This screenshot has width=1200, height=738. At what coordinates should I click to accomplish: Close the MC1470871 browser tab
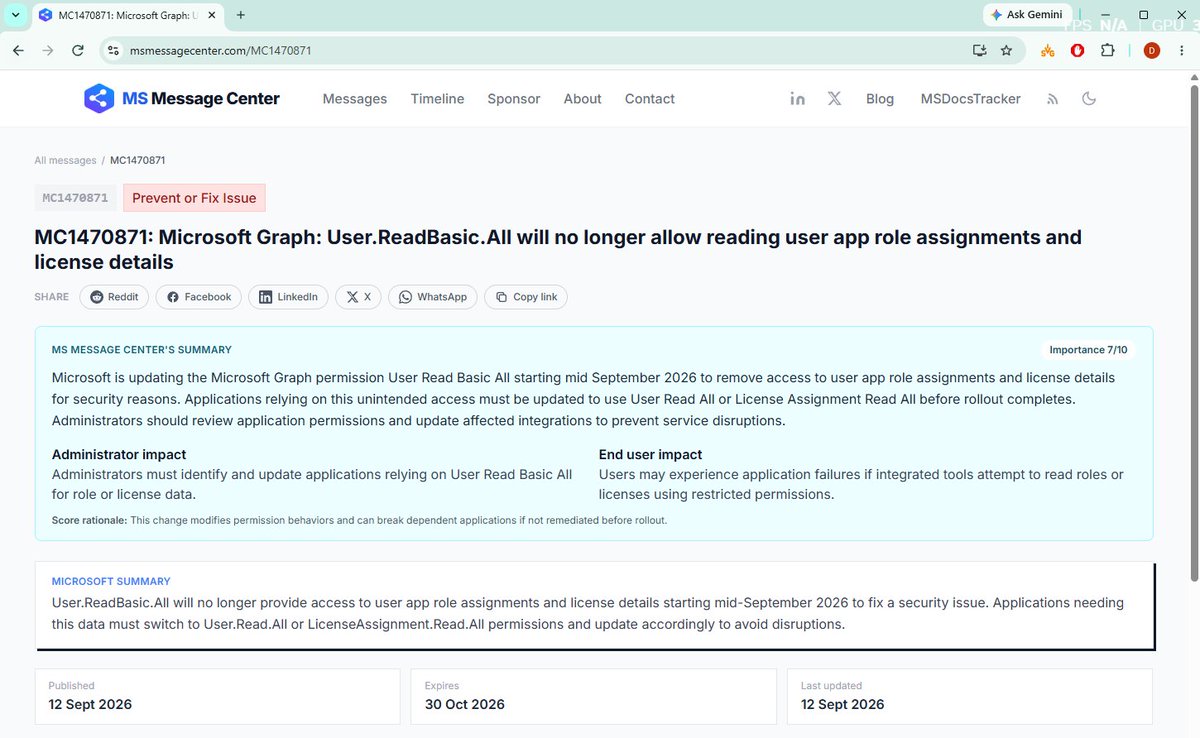pyautogui.click(x=212, y=15)
